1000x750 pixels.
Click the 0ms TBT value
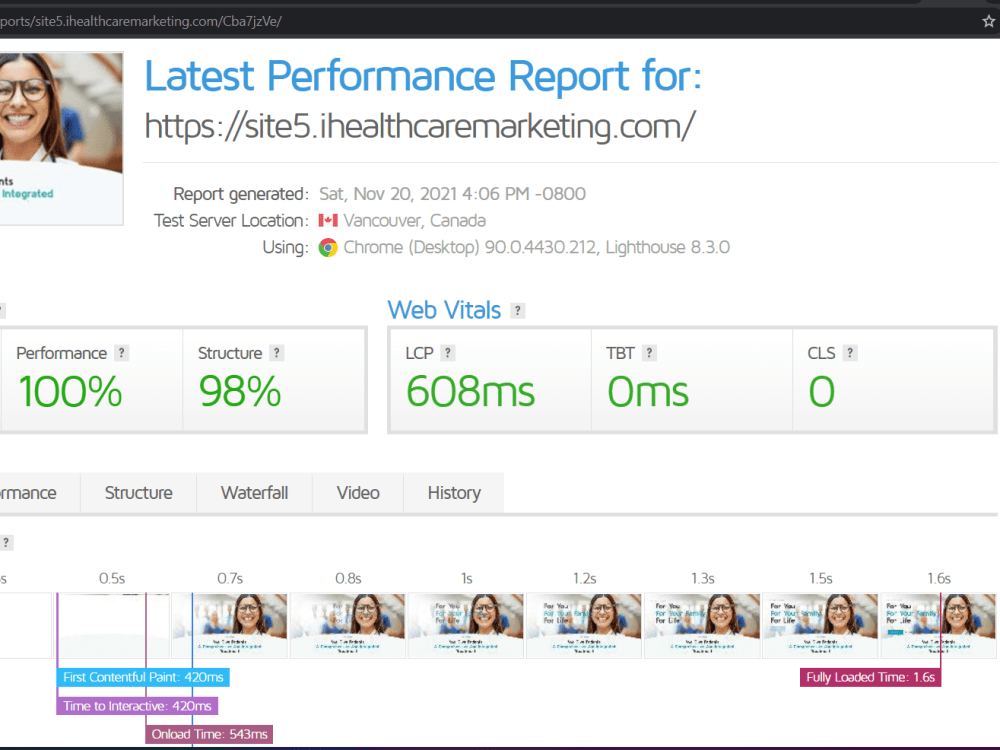pos(648,392)
